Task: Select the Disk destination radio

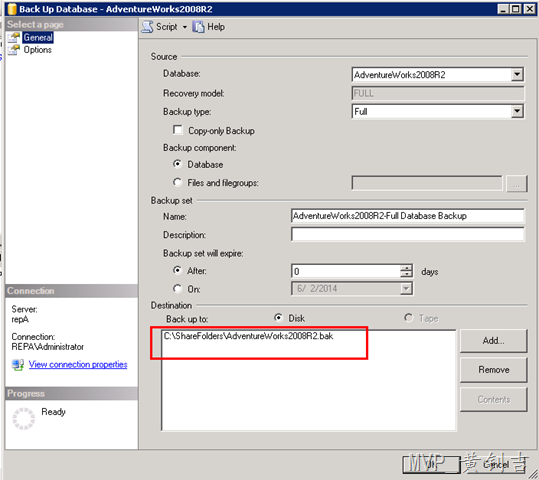Action: pyautogui.click(x=278, y=318)
